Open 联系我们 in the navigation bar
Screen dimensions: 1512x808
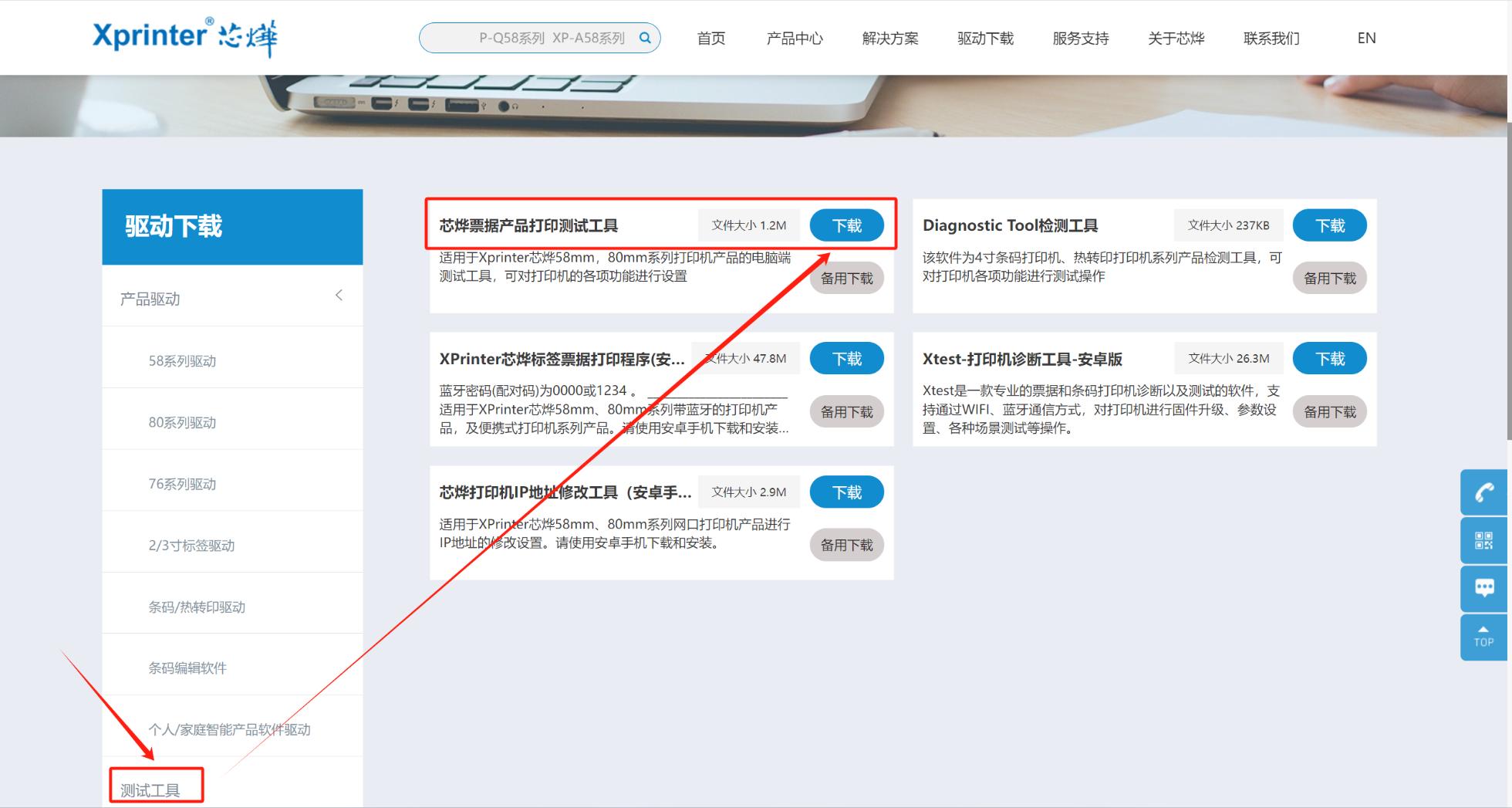[x=1271, y=39]
